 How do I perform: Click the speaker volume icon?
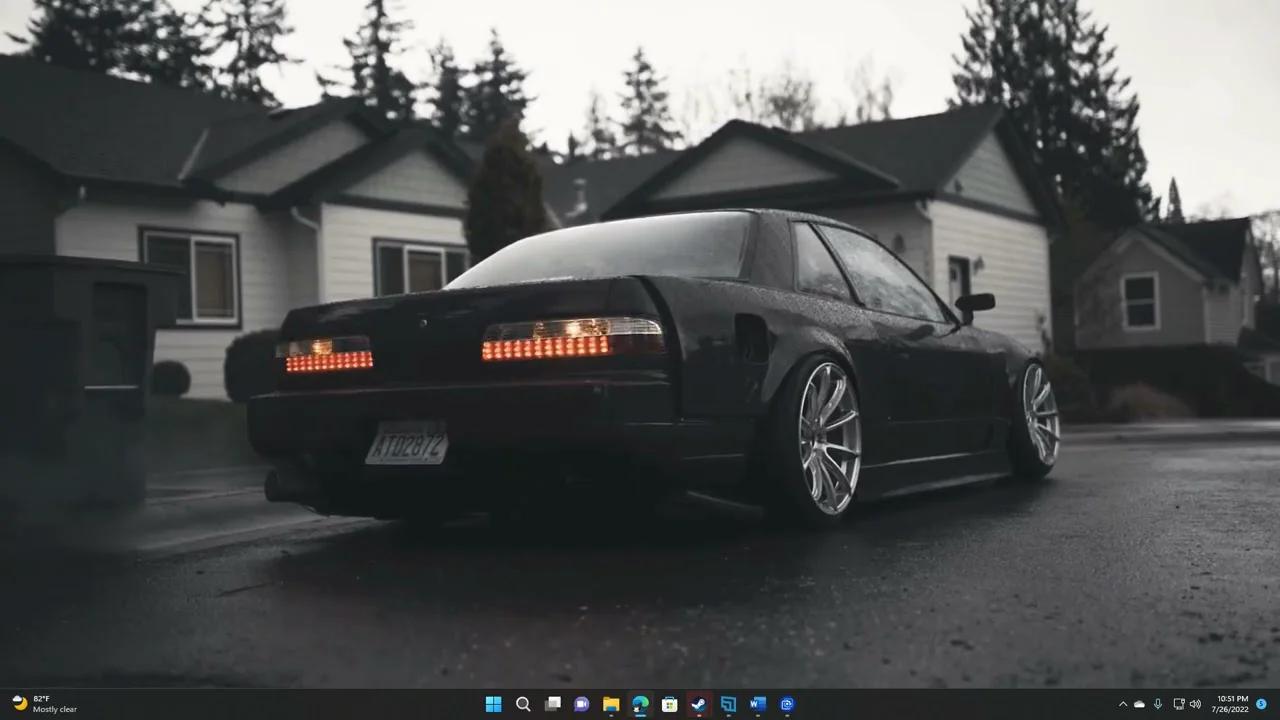[1195, 704]
